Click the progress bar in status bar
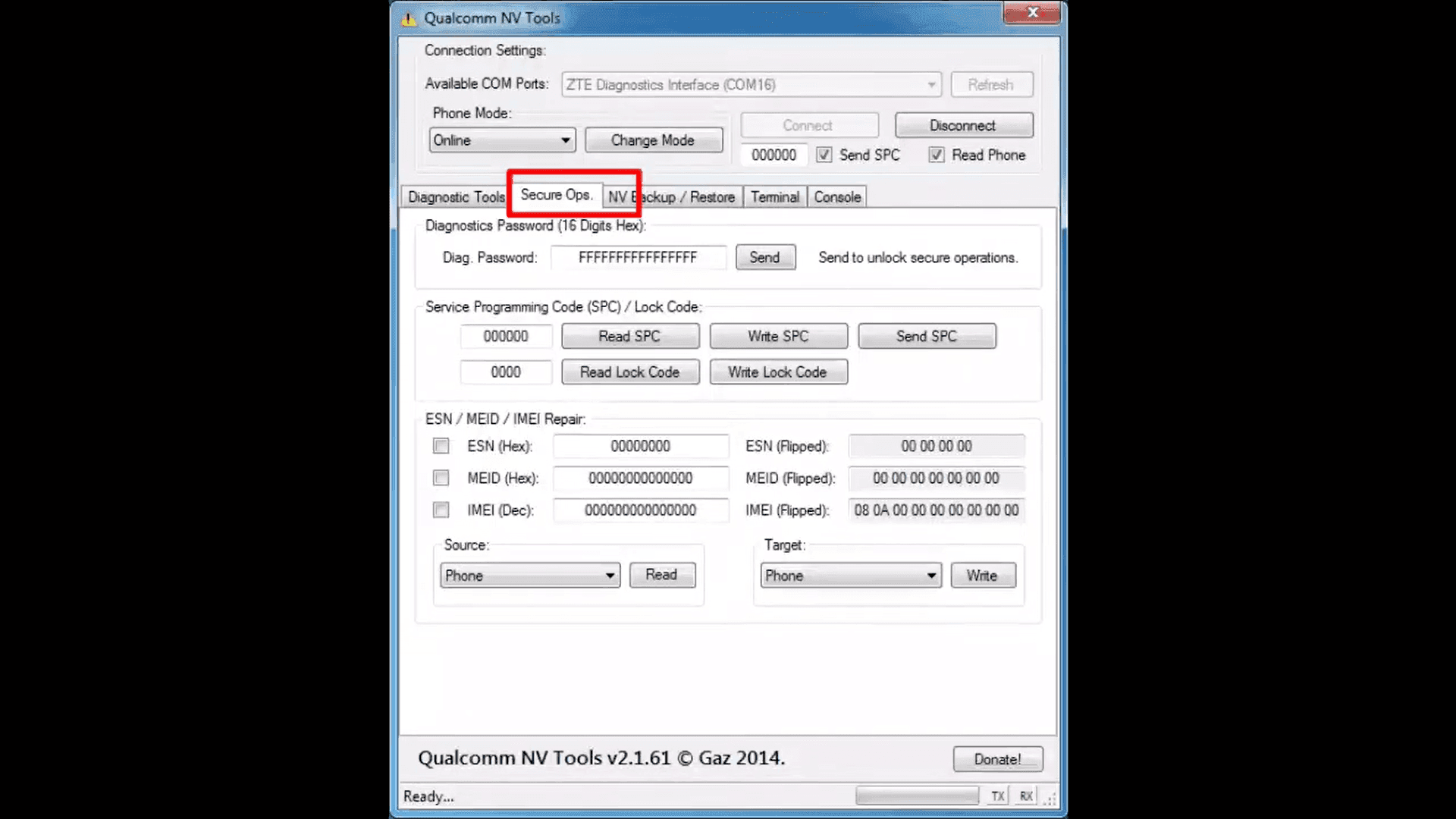Viewport: 1456px width, 819px height. [x=916, y=795]
